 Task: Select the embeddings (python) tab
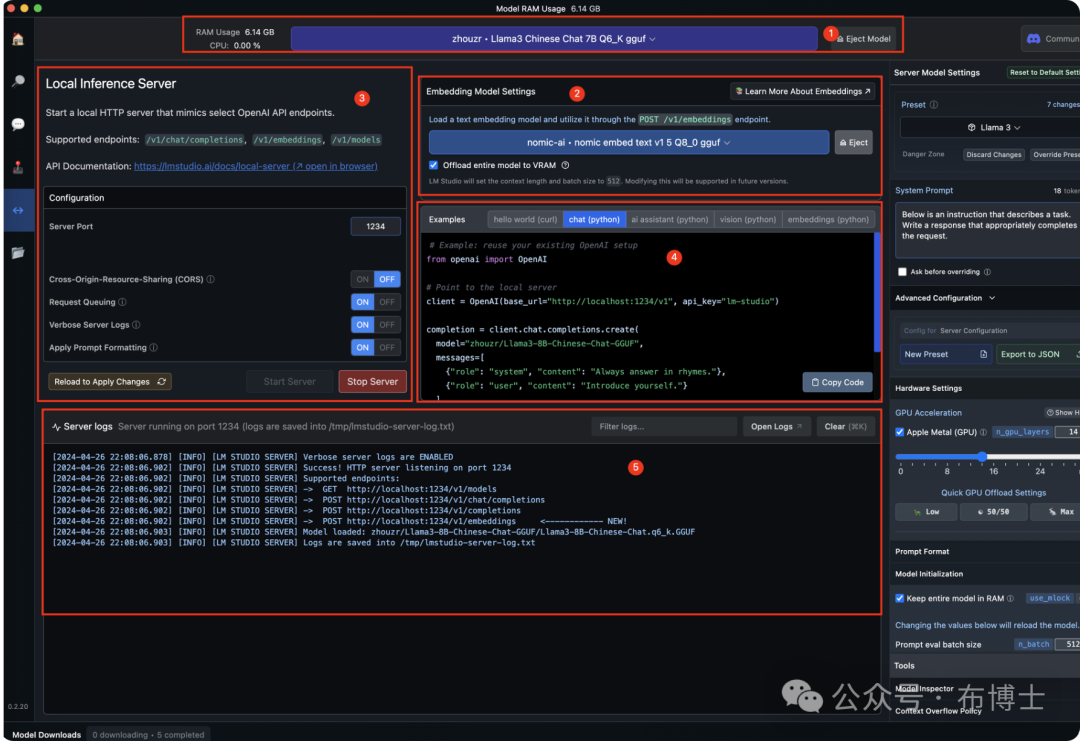828,220
